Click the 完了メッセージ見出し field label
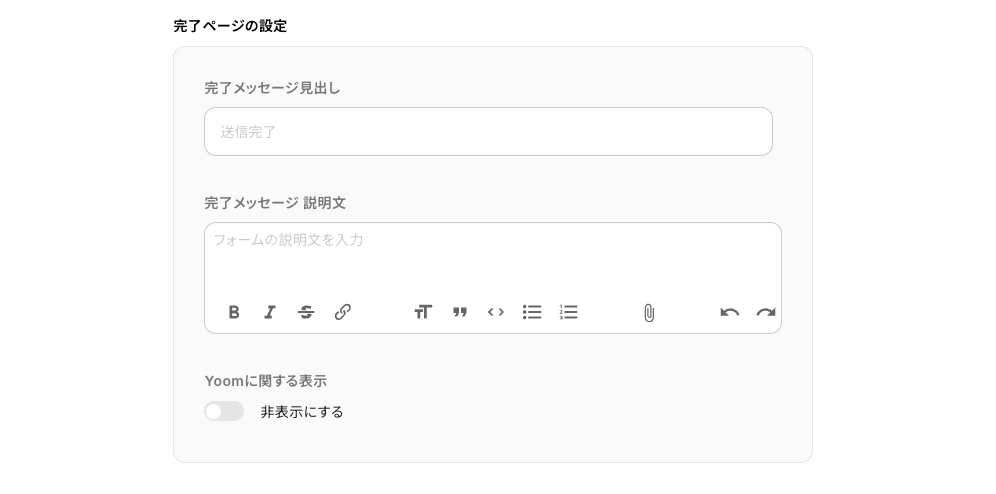Image resolution: width=996 pixels, height=494 pixels. tap(272, 88)
